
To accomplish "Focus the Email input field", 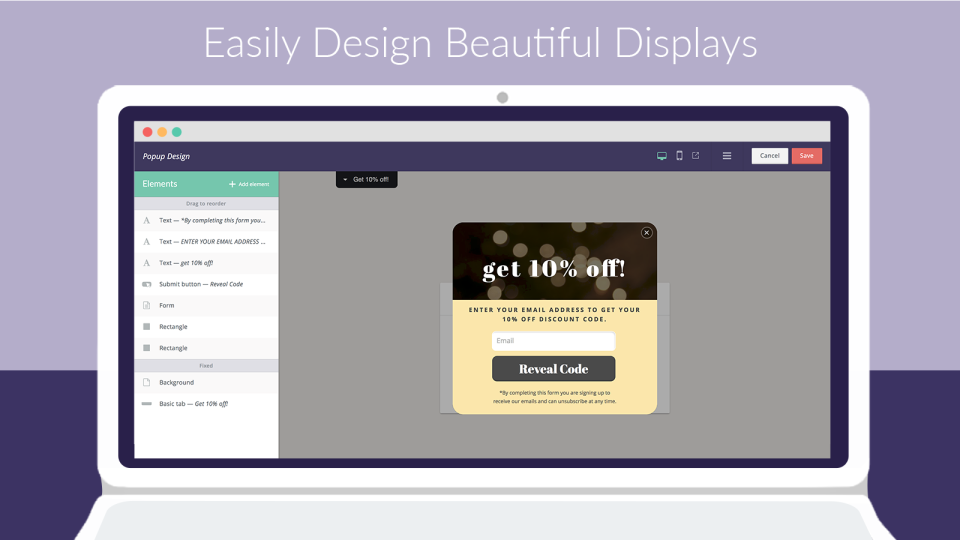I will click(x=553, y=341).
